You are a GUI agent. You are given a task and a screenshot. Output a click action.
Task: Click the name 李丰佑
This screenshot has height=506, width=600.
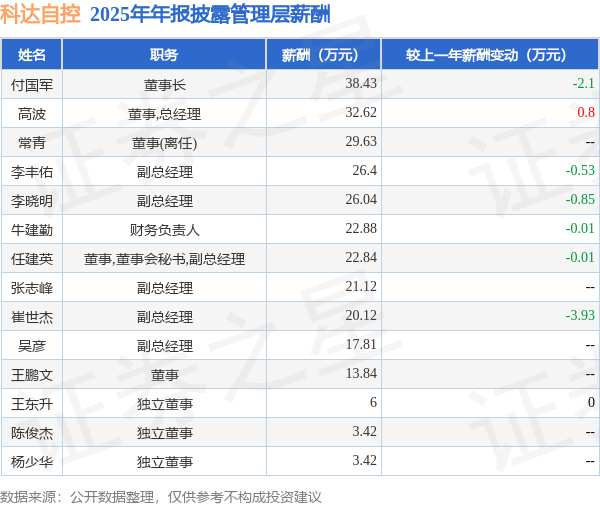32,172
